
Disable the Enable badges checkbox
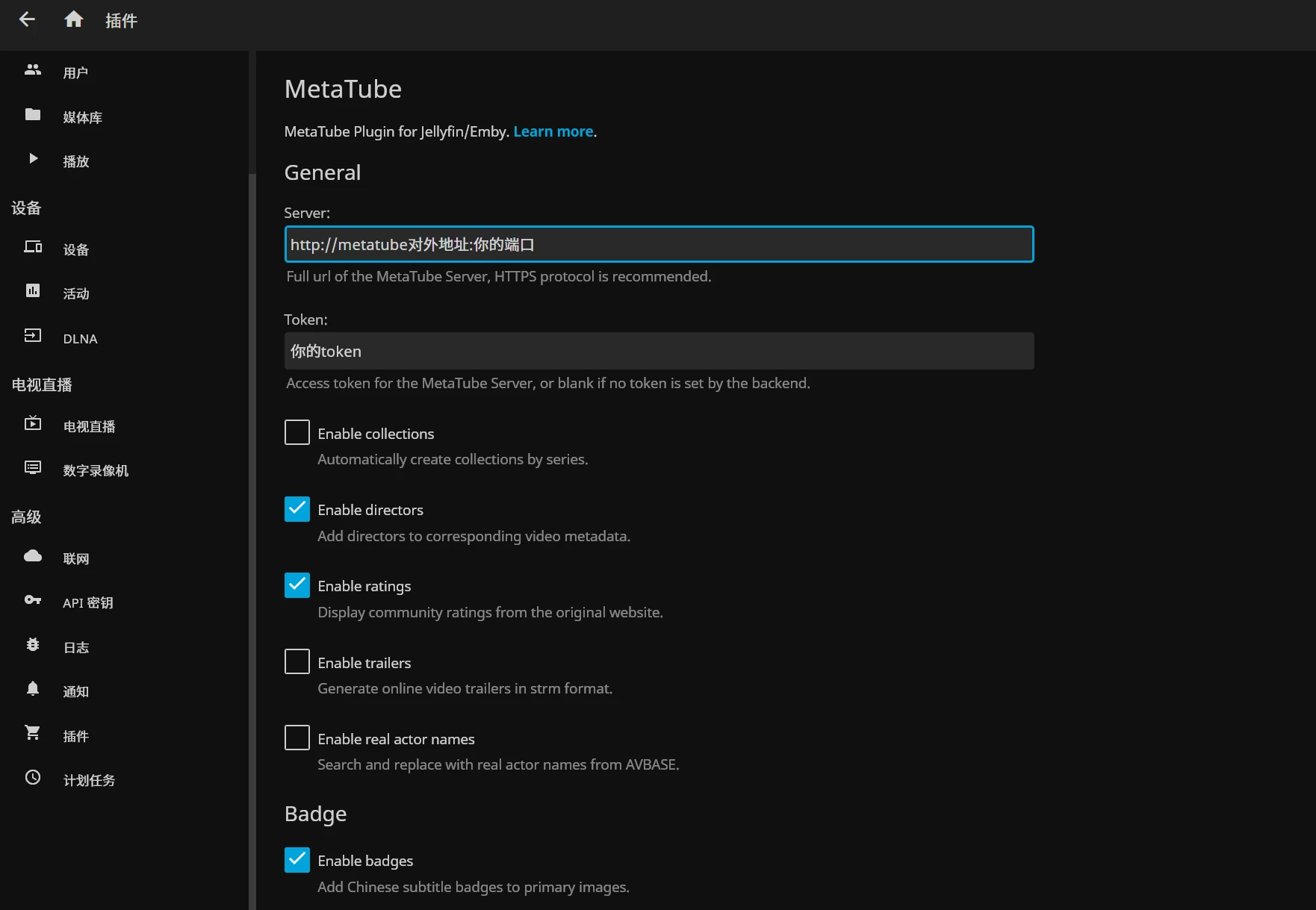297,860
